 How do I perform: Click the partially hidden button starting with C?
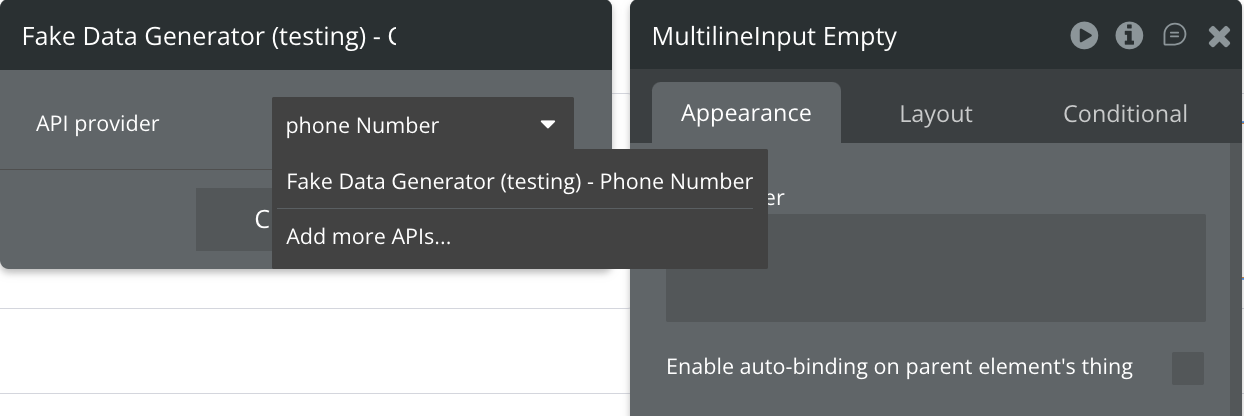click(x=234, y=219)
